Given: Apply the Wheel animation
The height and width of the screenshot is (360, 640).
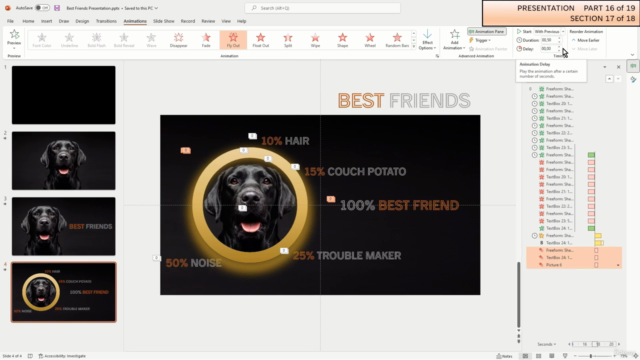Looking at the screenshot, I should click(370, 40).
